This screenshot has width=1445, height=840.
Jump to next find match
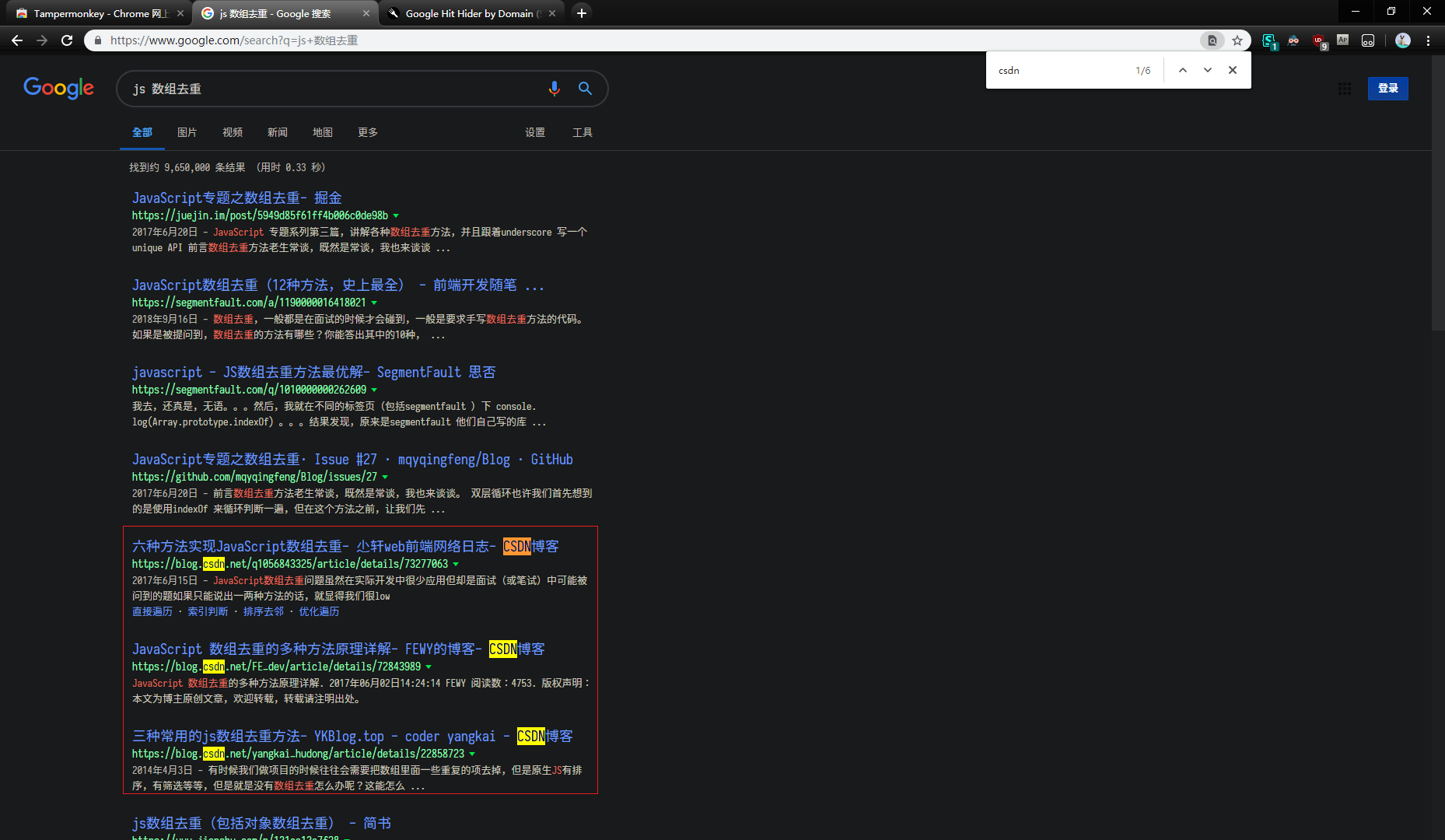coord(1208,70)
